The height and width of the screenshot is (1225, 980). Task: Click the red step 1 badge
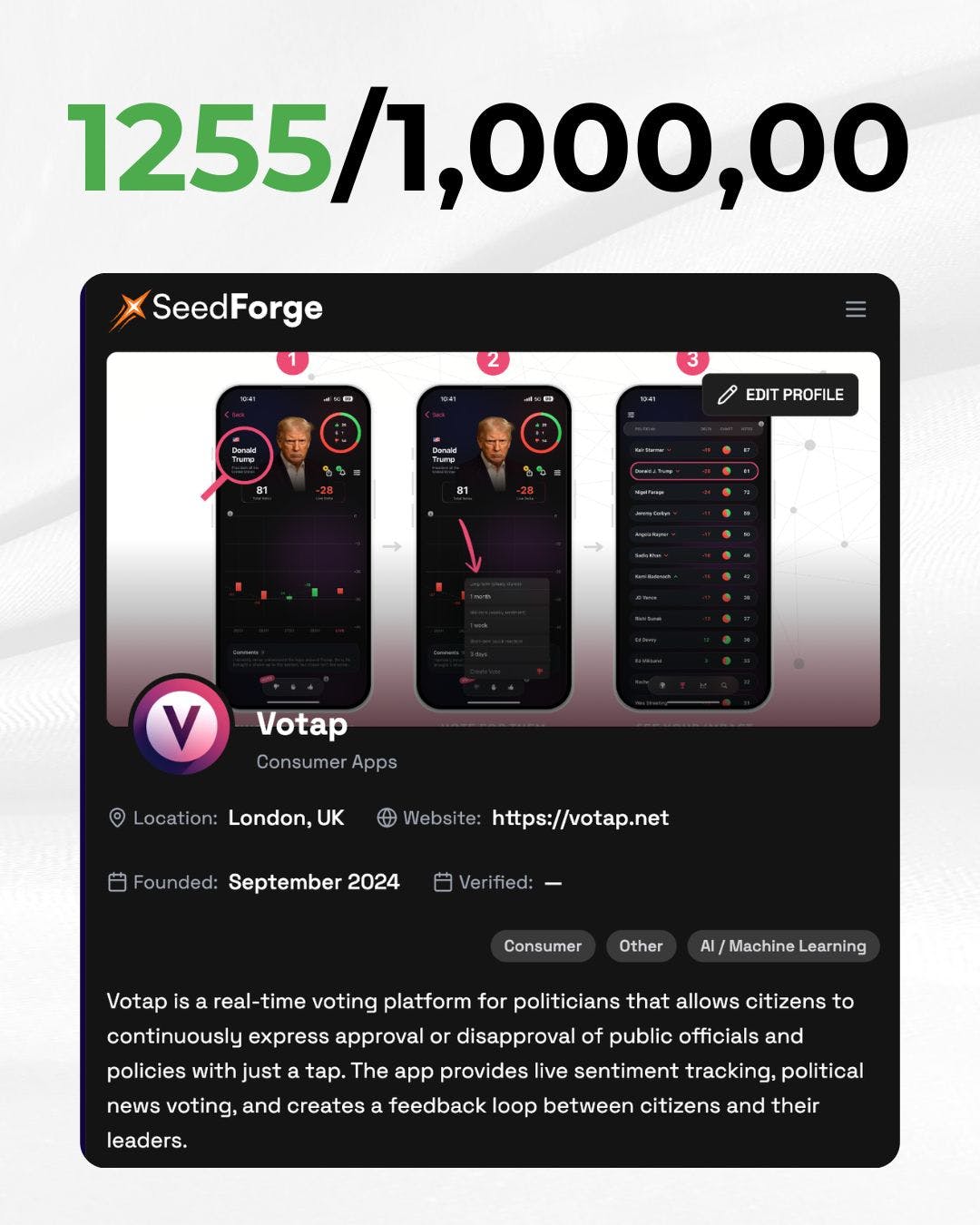292,359
